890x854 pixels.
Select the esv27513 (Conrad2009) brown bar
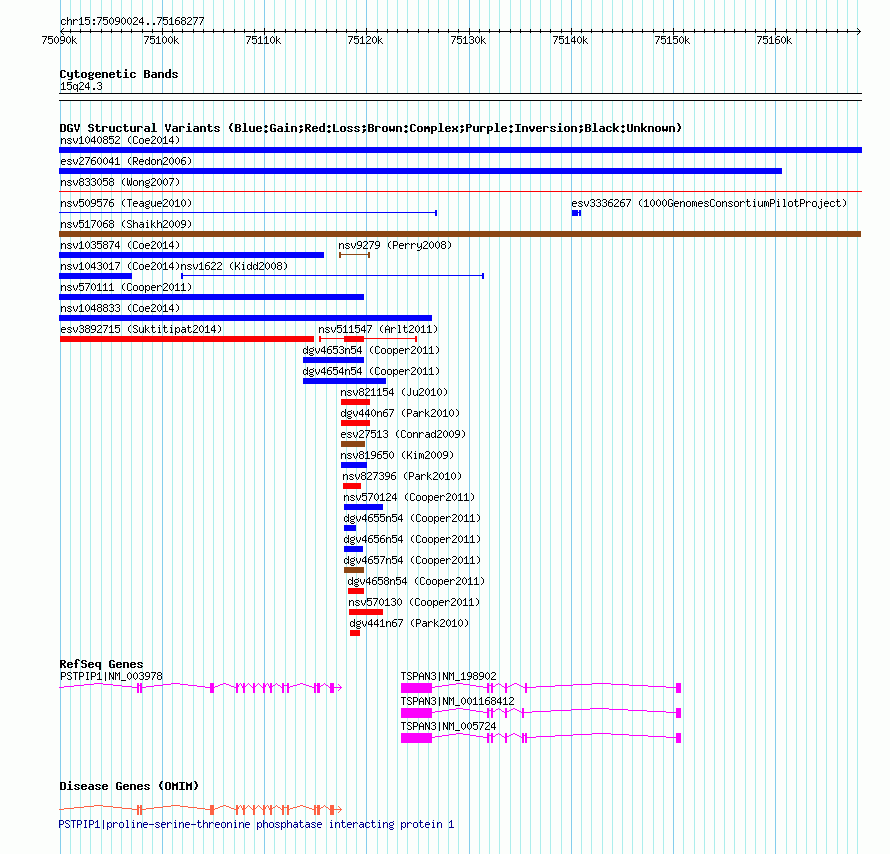pos(352,444)
